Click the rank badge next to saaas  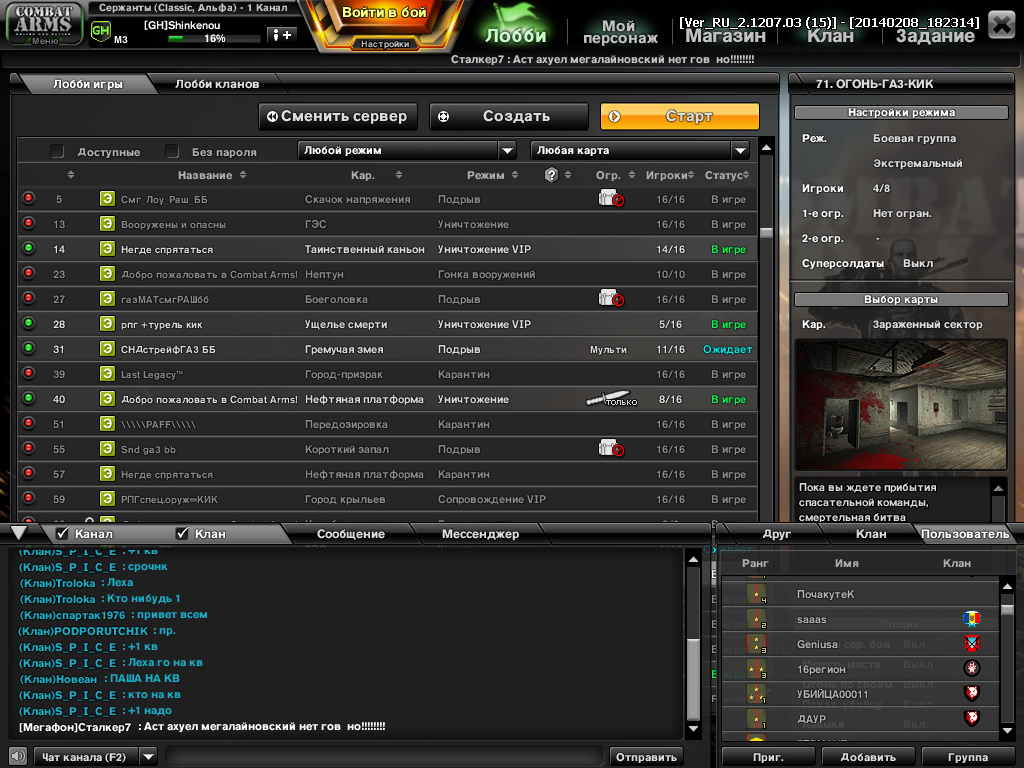[x=756, y=619]
